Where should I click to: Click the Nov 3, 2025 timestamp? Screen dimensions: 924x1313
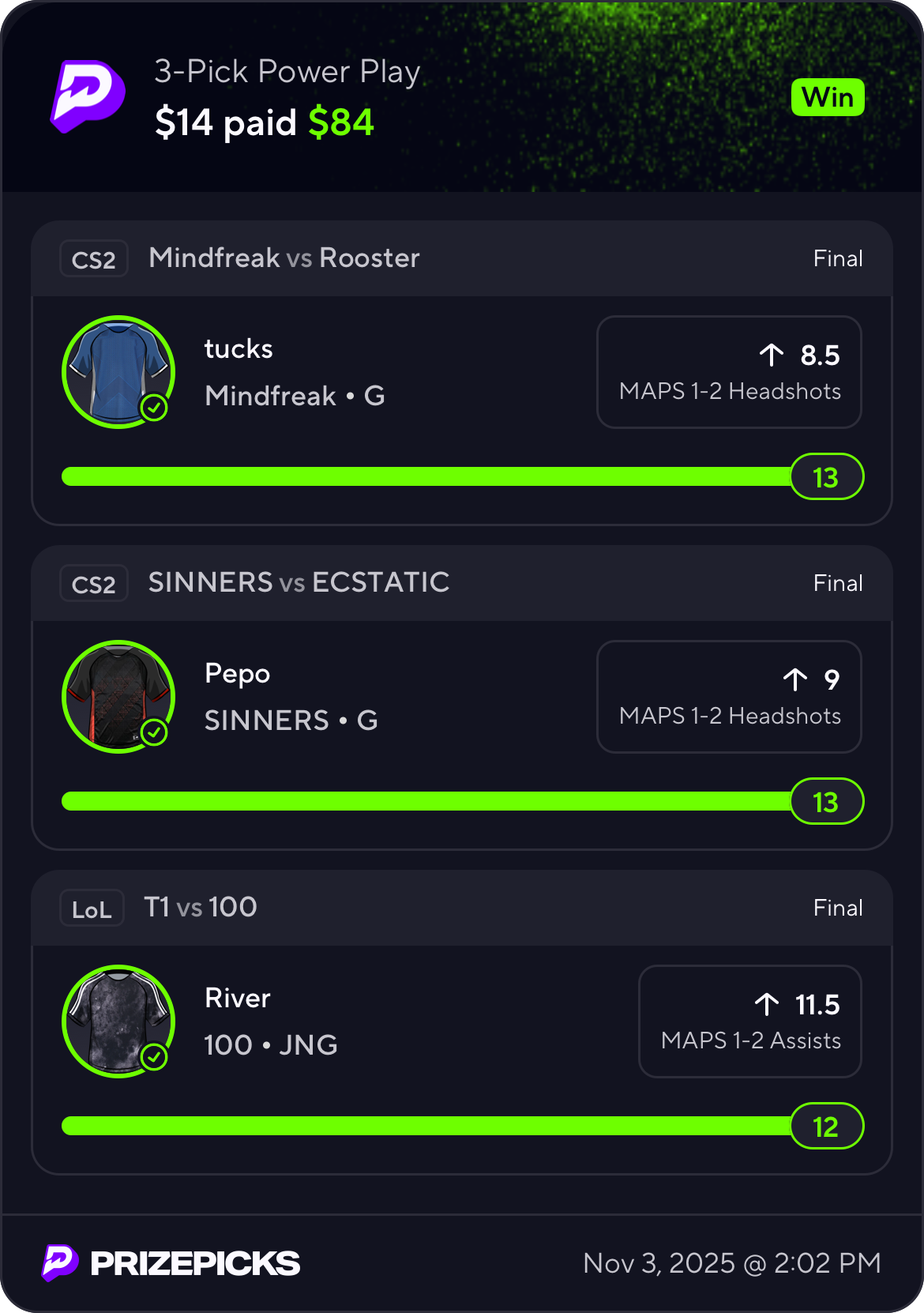coord(731,1263)
